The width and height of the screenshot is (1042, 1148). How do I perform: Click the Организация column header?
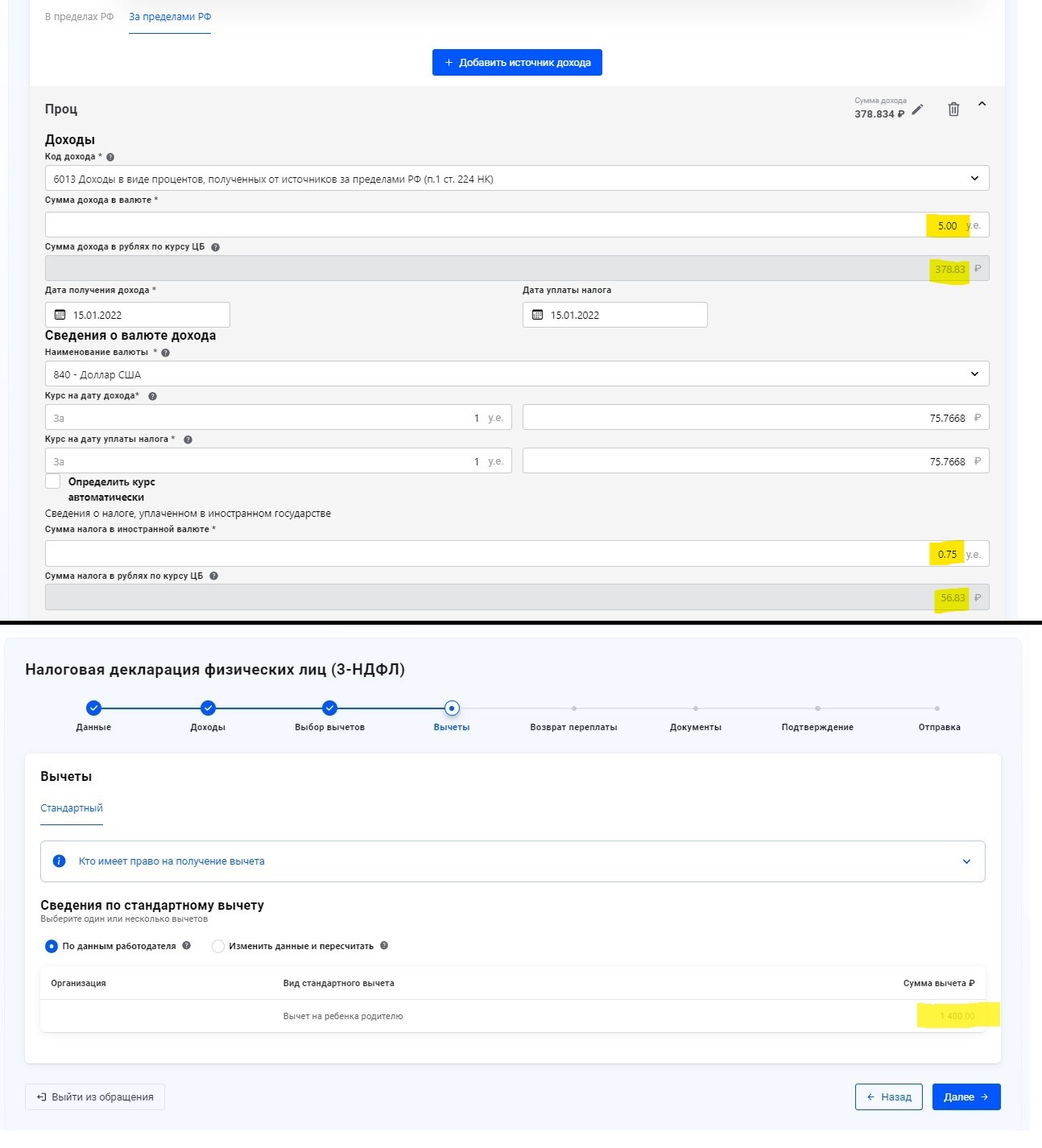pos(78,983)
